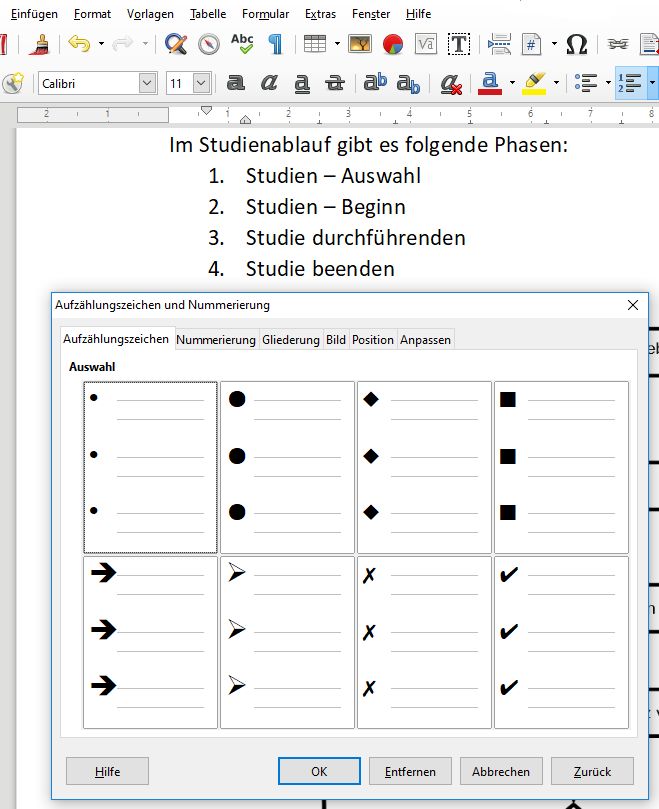The width and height of the screenshot is (659, 809).
Task: Open the Formular menu
Action: 265,14
